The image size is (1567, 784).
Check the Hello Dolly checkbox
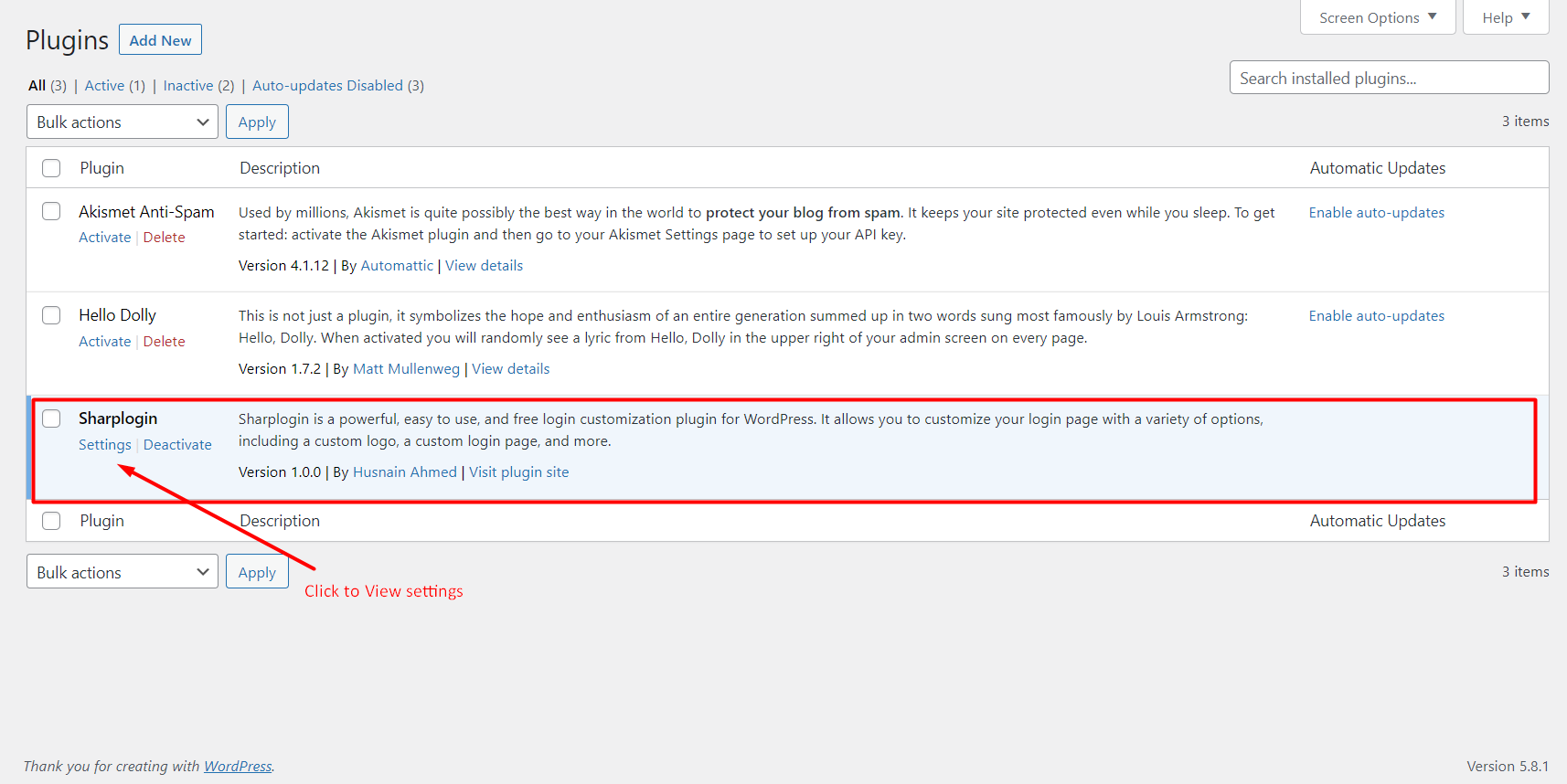click(51, 314)
